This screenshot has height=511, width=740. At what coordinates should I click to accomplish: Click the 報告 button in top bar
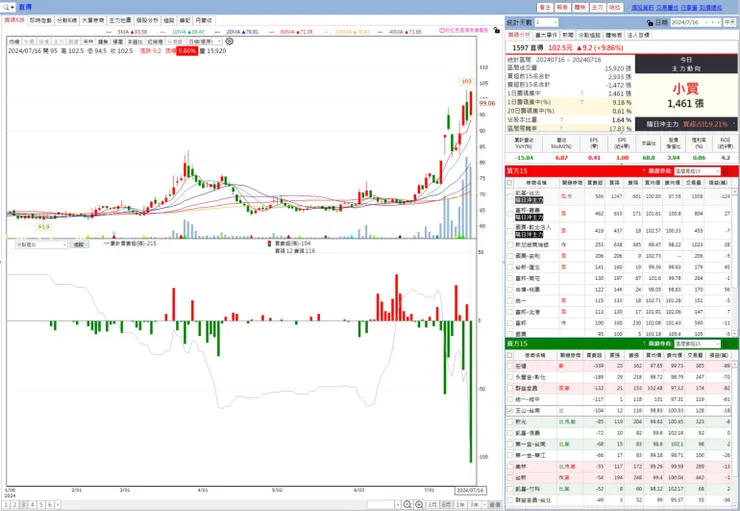(562, 7)
